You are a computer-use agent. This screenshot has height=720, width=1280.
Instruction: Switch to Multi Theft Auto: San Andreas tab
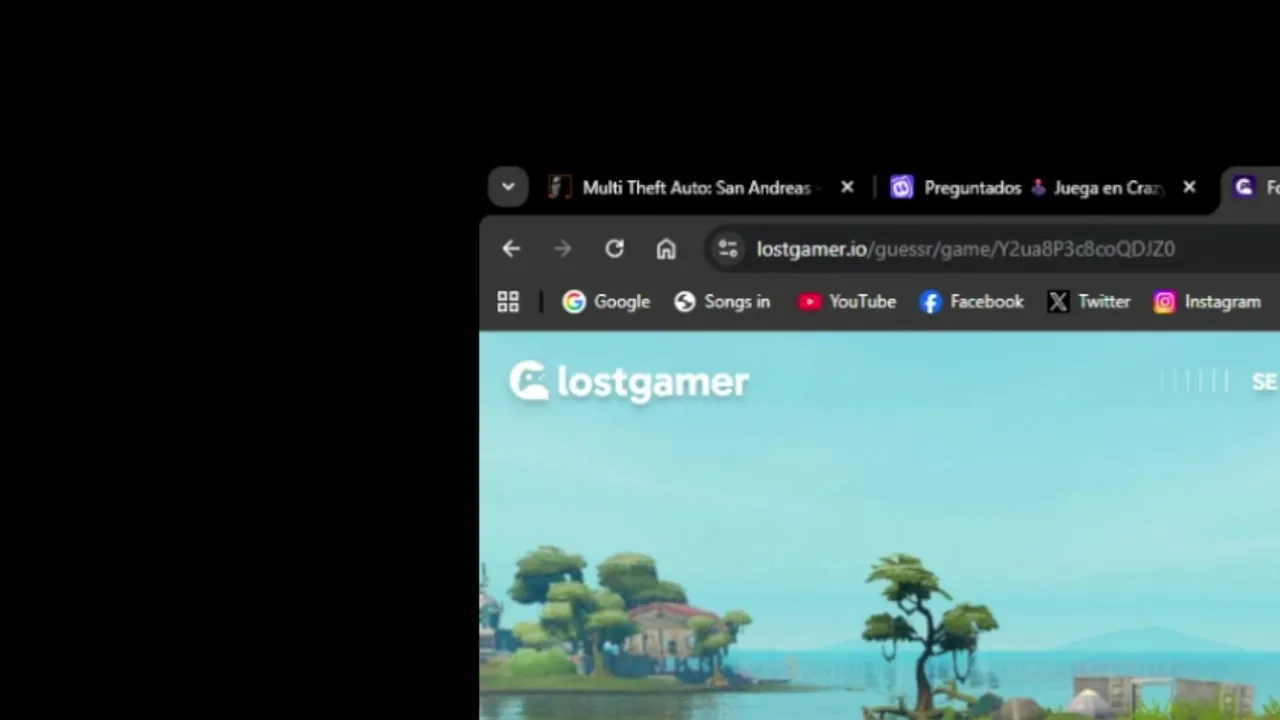pyautogui.click(x=704, y=188)
